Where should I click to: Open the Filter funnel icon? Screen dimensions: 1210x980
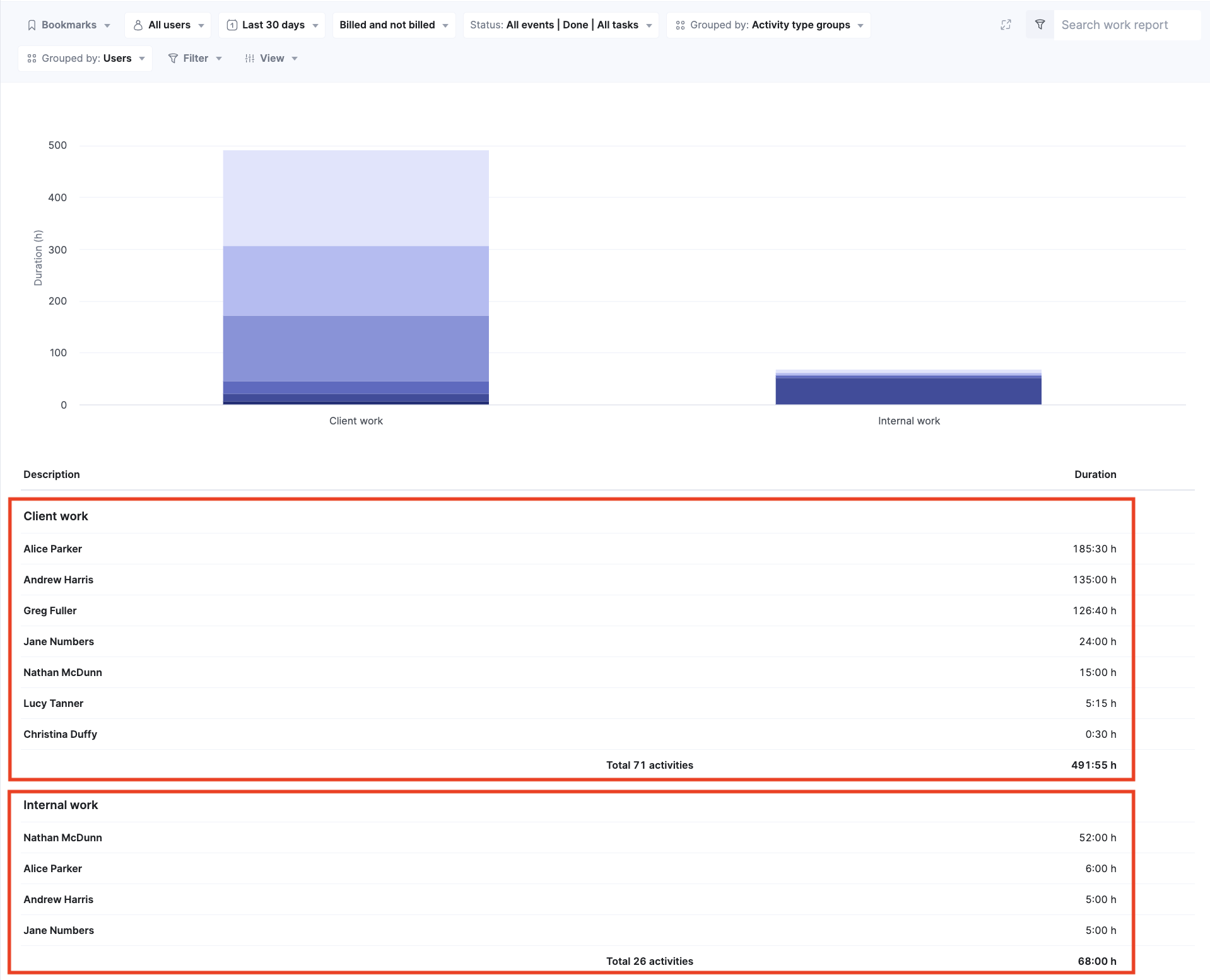click(173, 58)
